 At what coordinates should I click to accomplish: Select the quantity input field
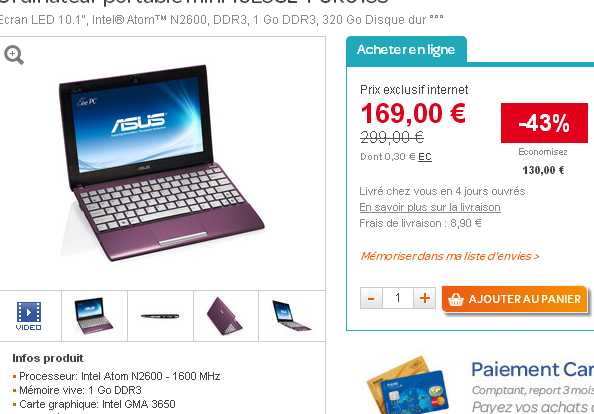click(398, 298)
